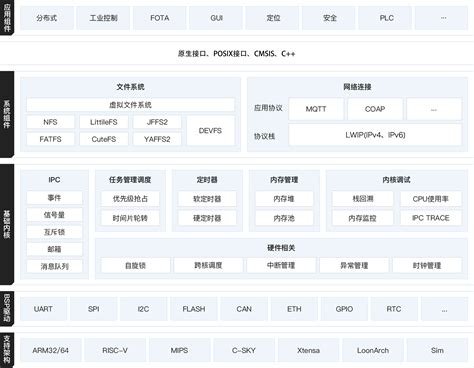The width and height of the screenshot is (474, 368).
Task: Select the CPU使用率 box
Action: 431,199
